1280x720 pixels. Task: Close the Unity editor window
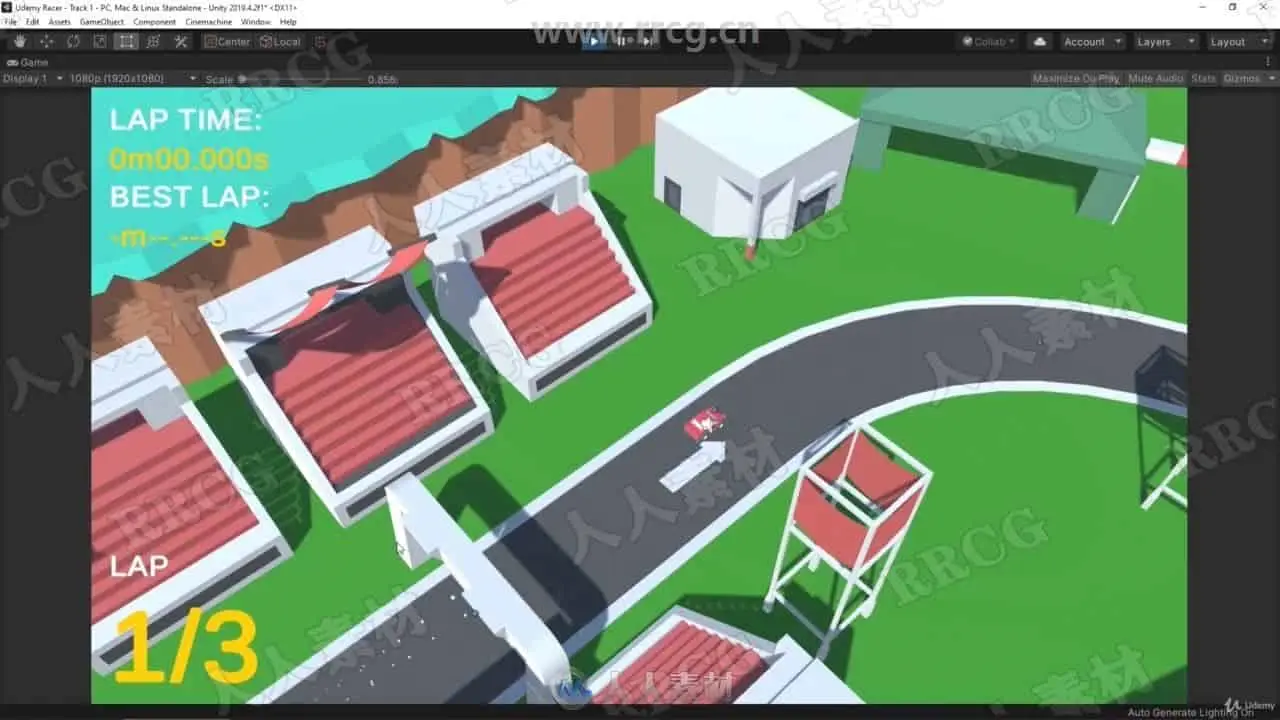(1263, 7)
